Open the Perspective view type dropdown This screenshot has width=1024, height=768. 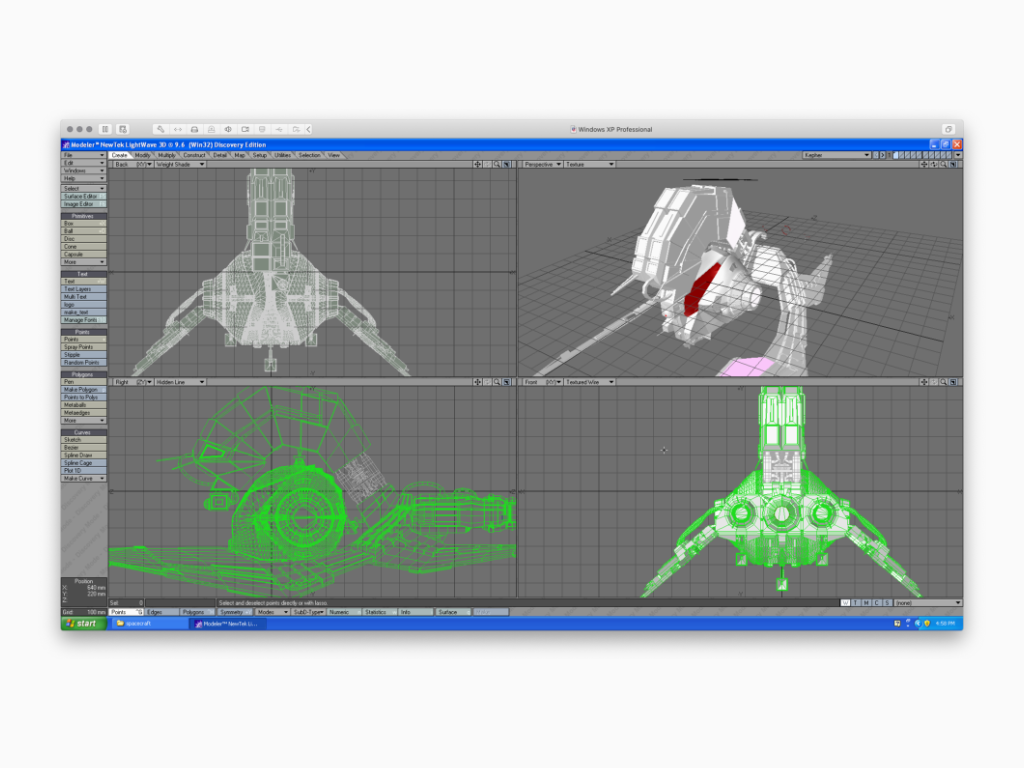(x=543, y=165)
